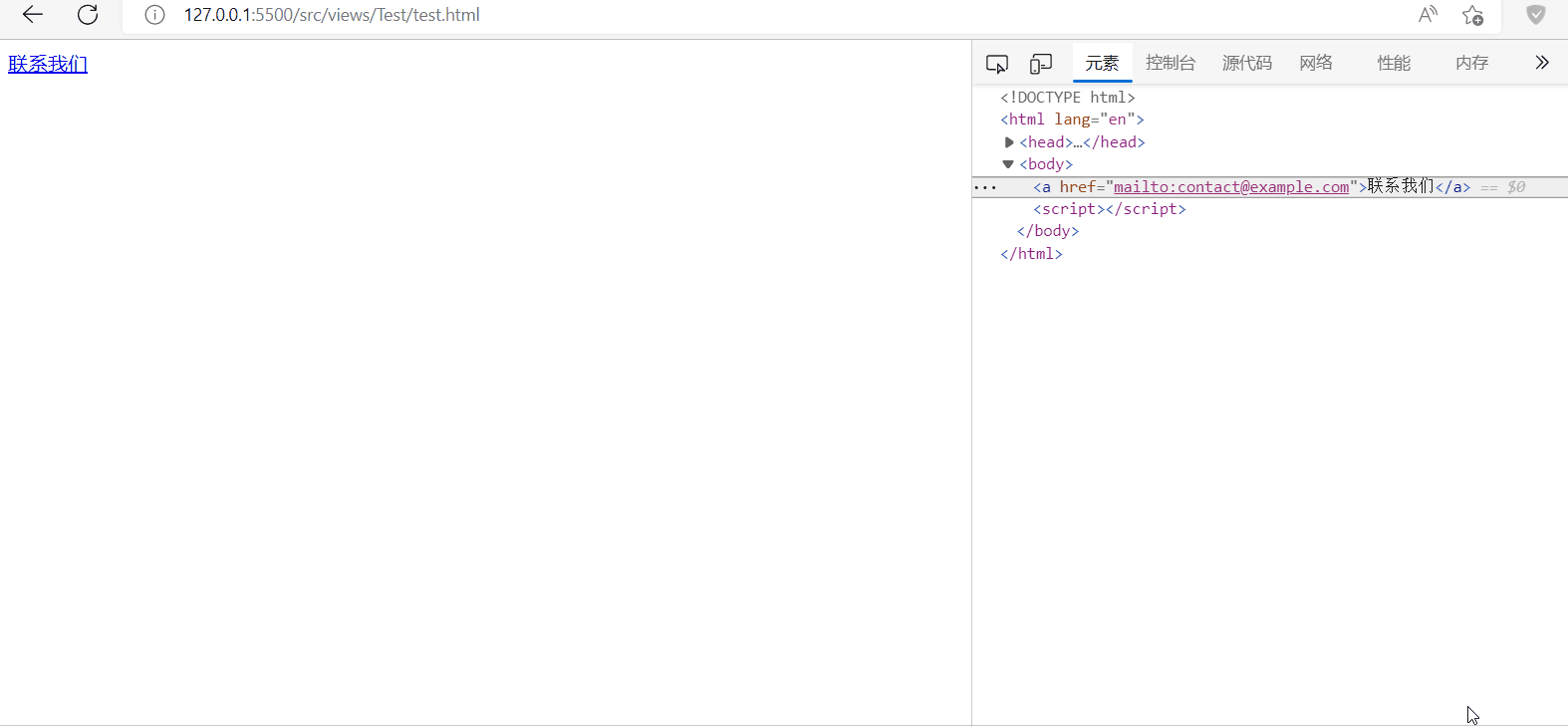The image size is (1568, 726).
Task: Collapse the body node triangle
Action: [x=1008, y=164]
